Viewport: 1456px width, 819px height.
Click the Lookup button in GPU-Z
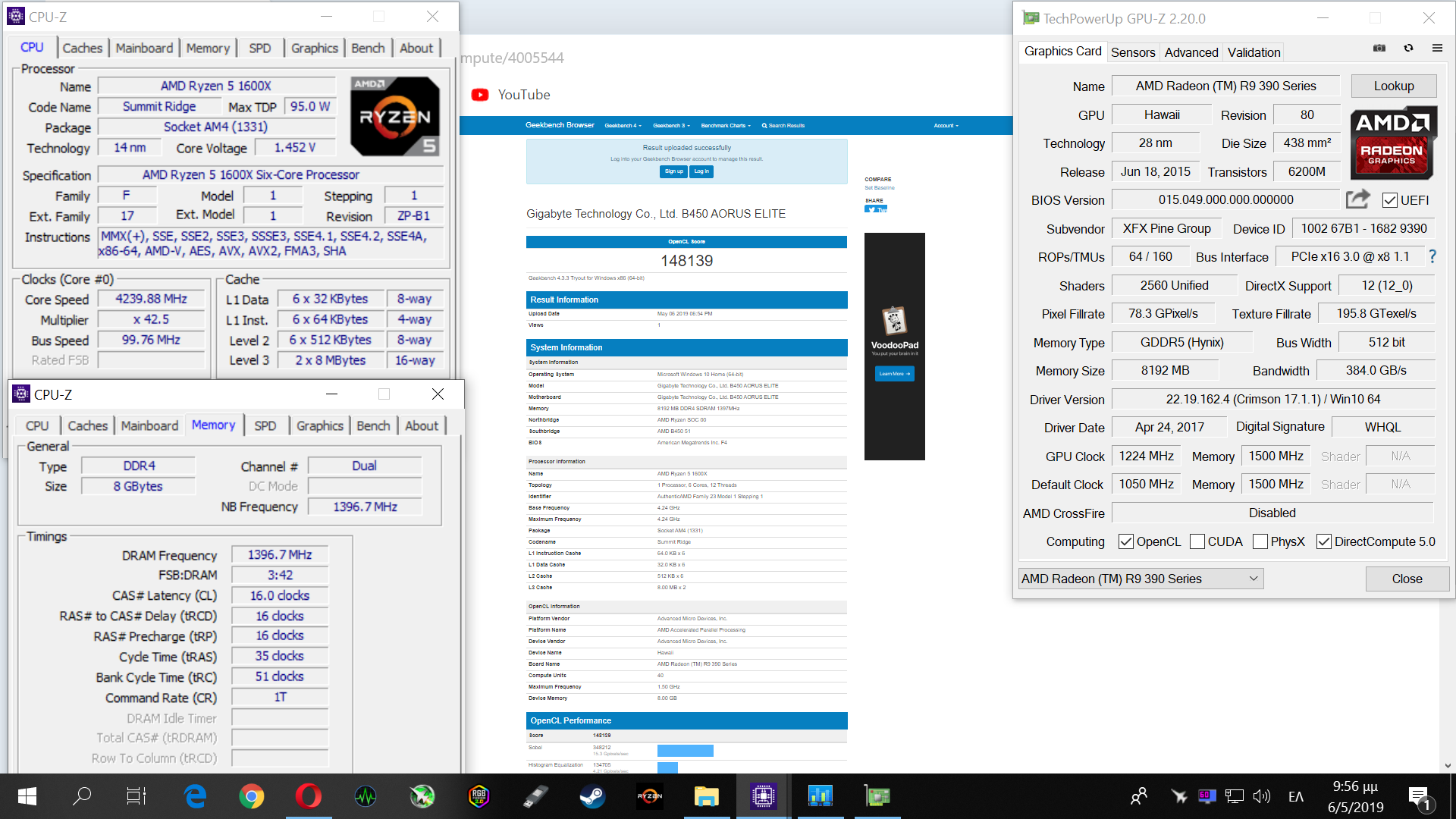click(x=1394, y=86)
